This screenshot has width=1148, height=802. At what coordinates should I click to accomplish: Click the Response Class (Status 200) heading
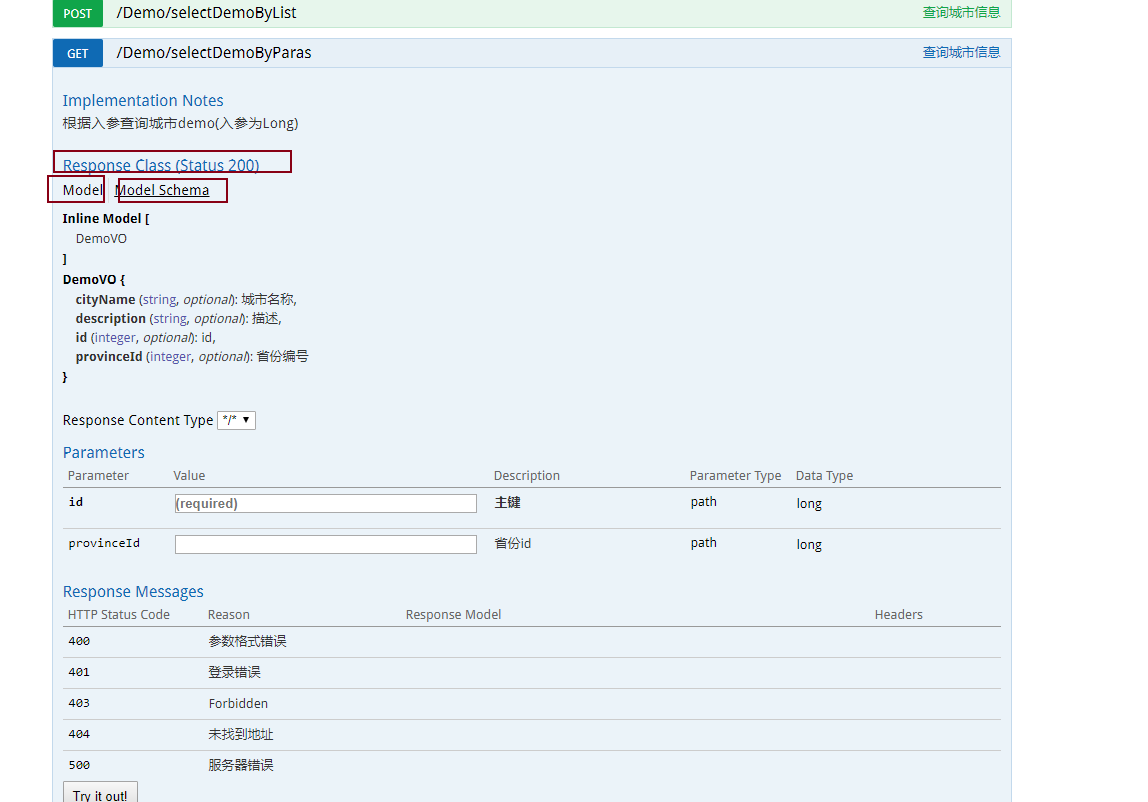[x=161, y=165]
